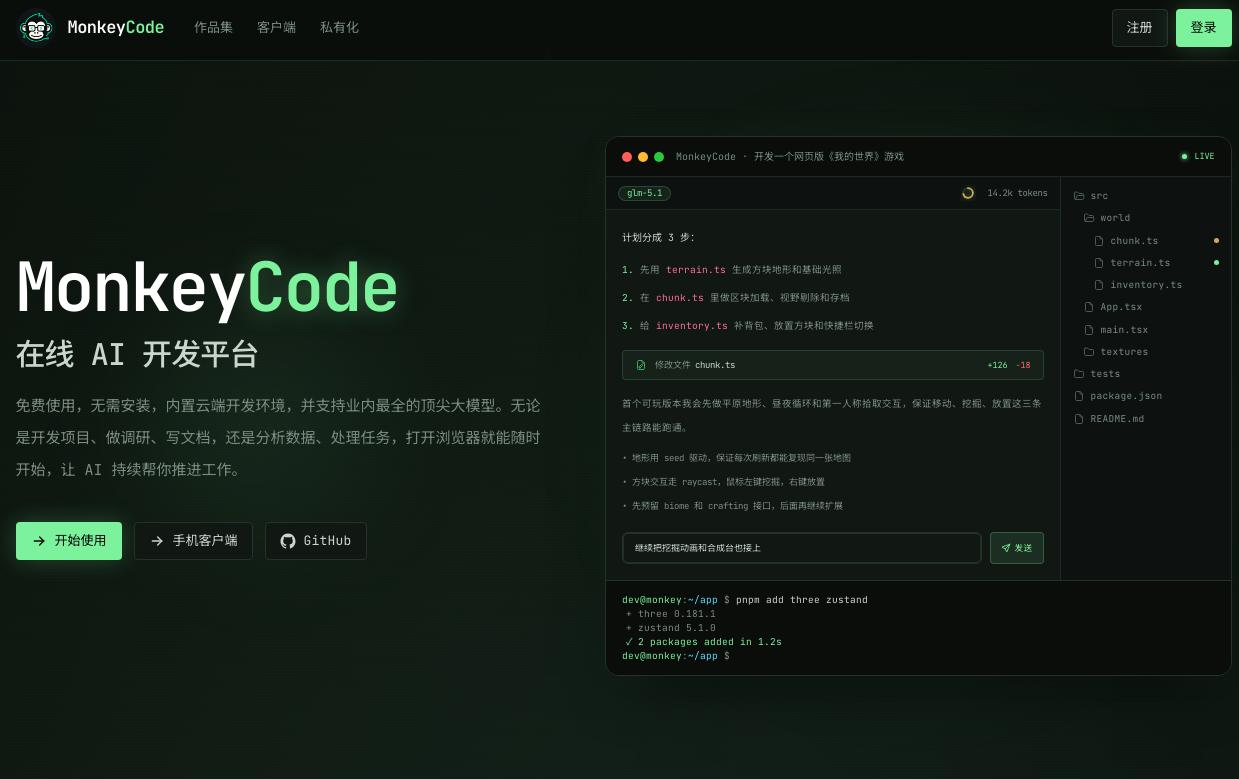Click the MonkeyCode brand name in header
Image resolution: width=1239 pixels, height=779 pixels.
coord(116,28)
